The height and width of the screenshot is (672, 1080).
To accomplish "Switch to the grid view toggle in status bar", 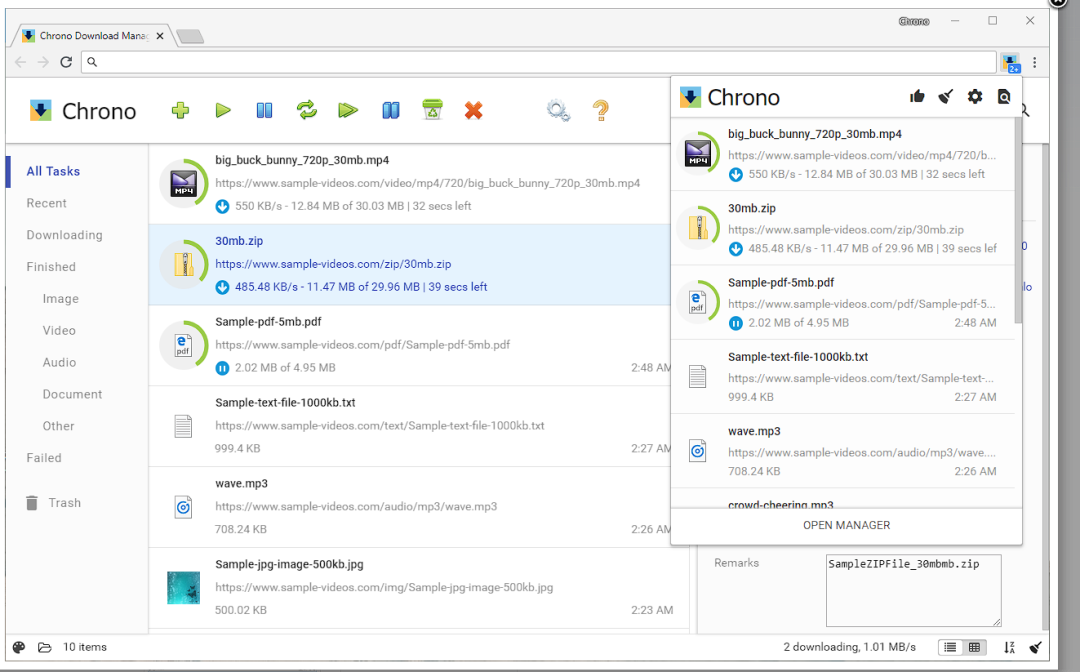I will (974, 647).
